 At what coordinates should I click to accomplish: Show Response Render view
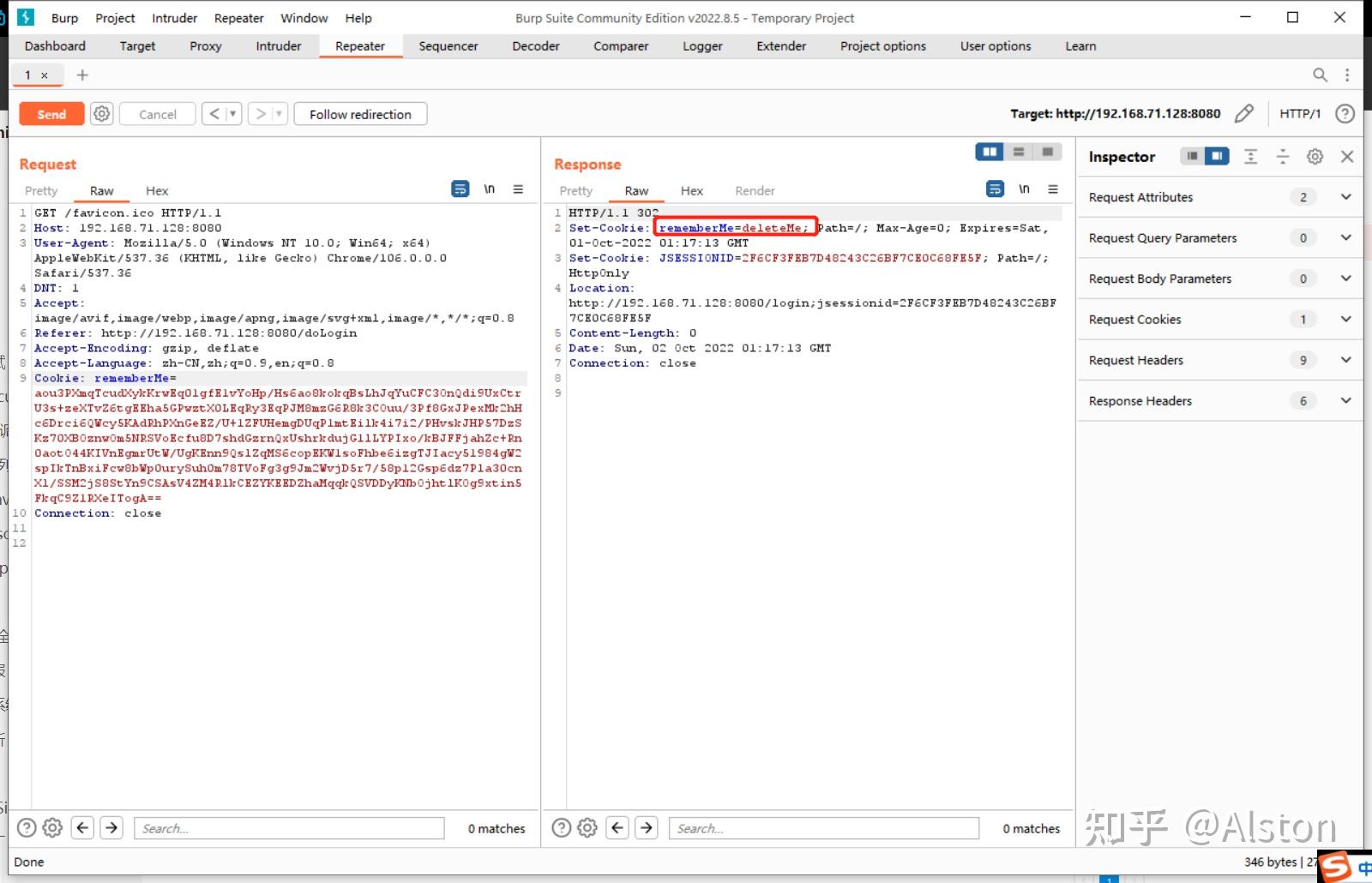[755, 190]
